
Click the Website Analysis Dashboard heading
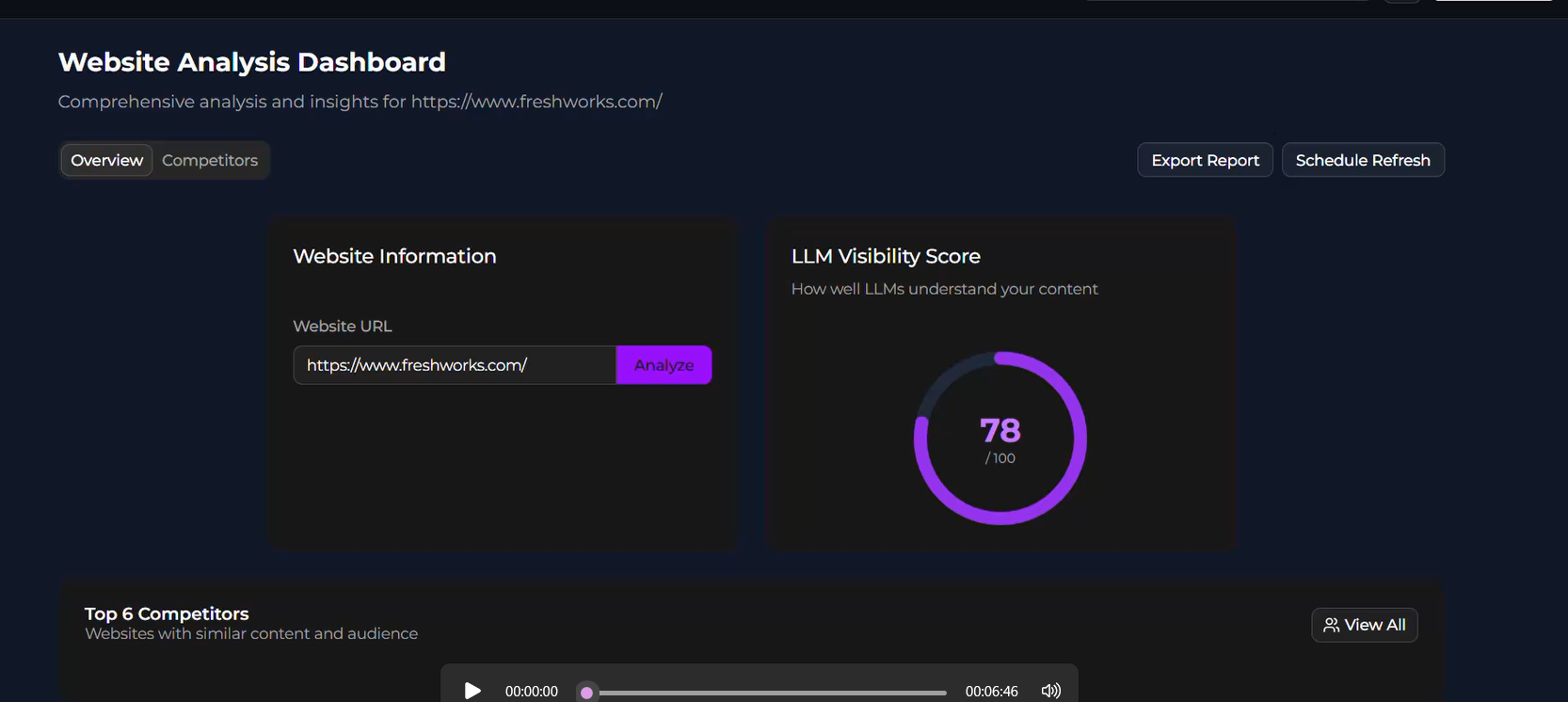[x=252, y=62]
